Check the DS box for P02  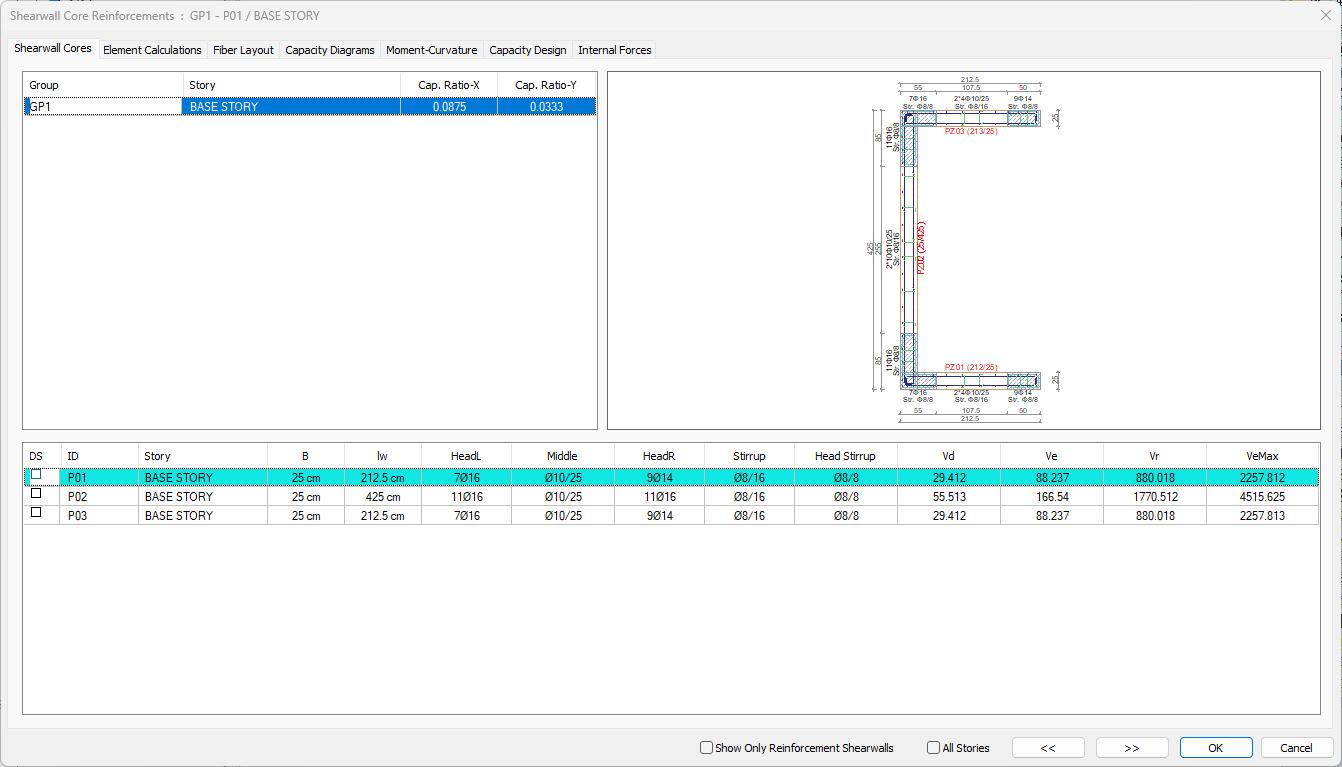click(36, 494)
